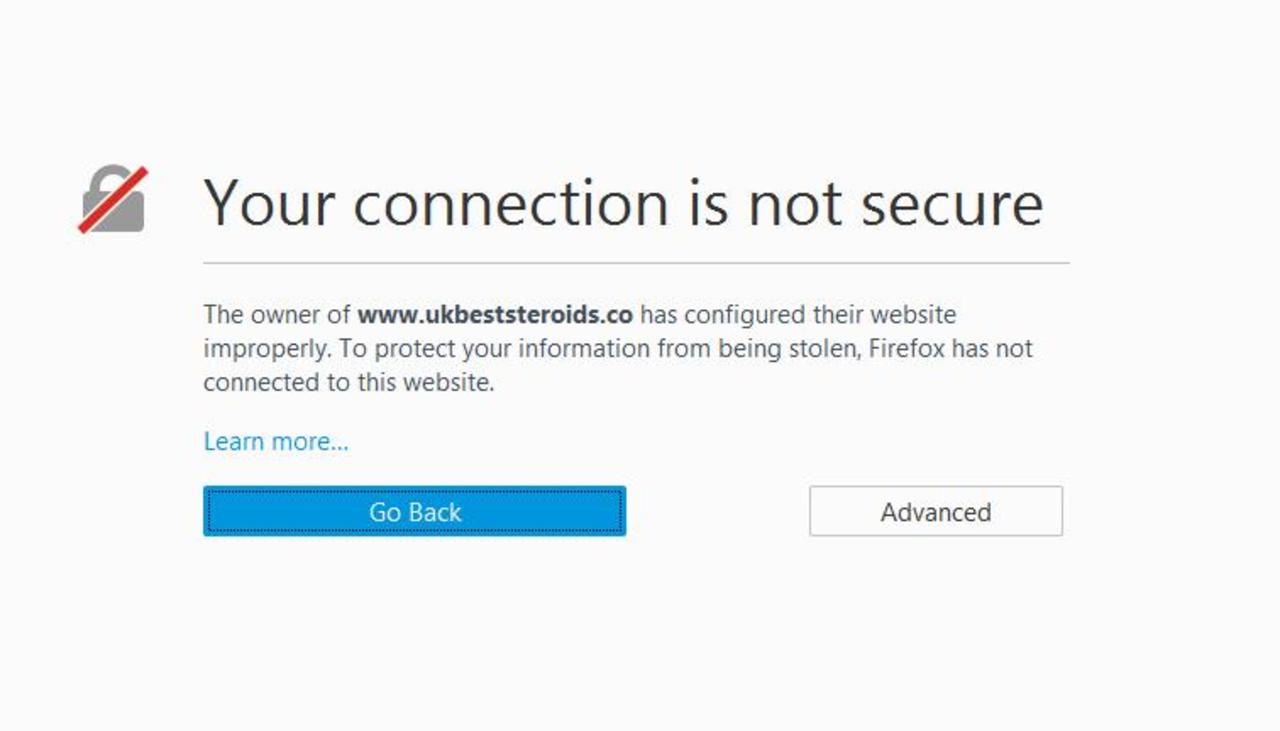Screen dimensions: 1280x731
Task: Click the red slash across the padlock
Action: 113,200
